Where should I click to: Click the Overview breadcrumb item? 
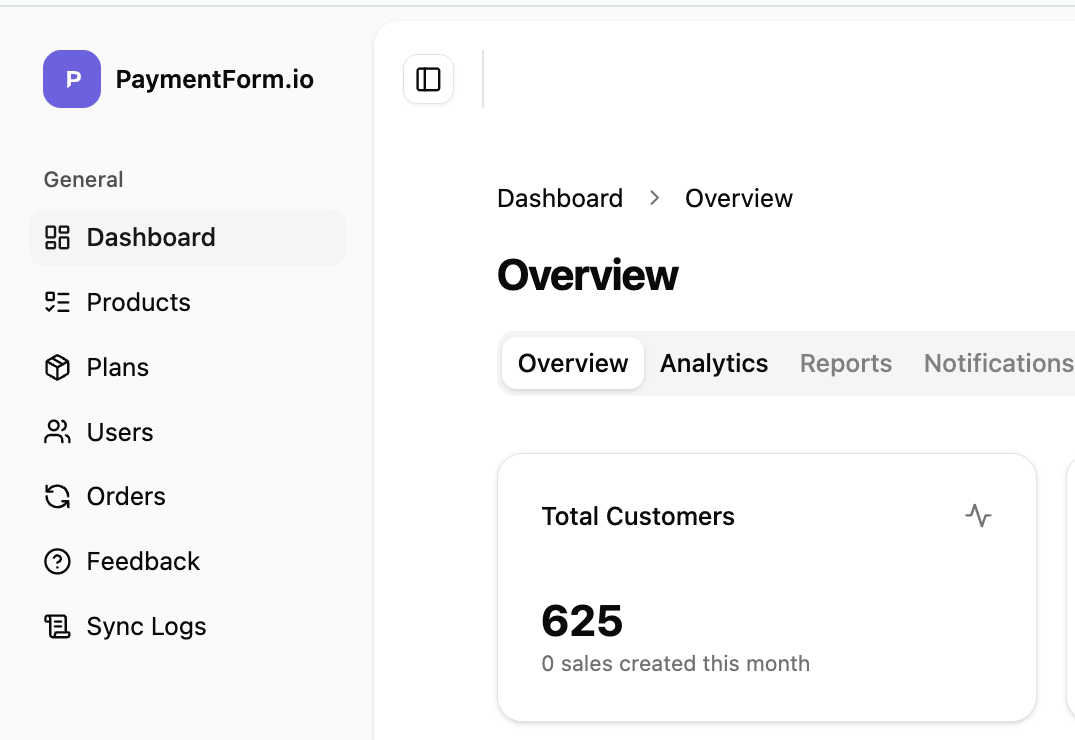click(739, 198)
